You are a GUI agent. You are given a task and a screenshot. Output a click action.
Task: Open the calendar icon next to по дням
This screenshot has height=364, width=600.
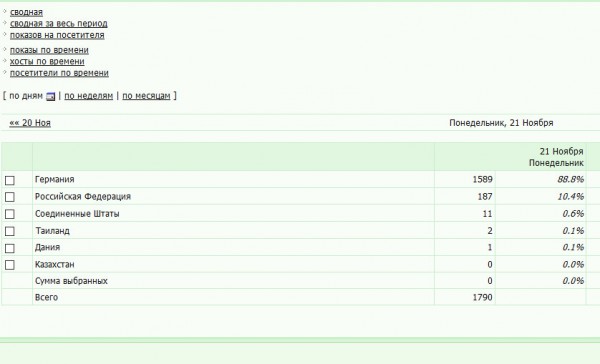coord(51,96)
